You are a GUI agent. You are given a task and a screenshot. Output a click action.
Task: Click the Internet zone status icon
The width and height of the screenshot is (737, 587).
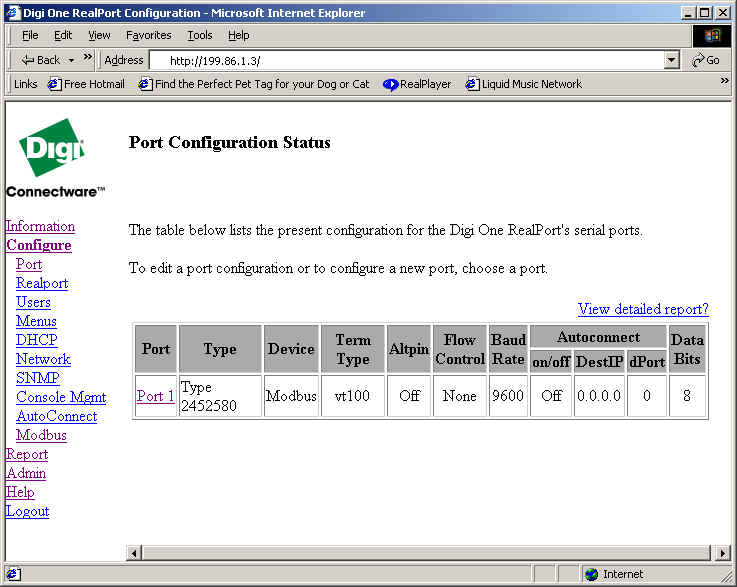pos(592,574)
